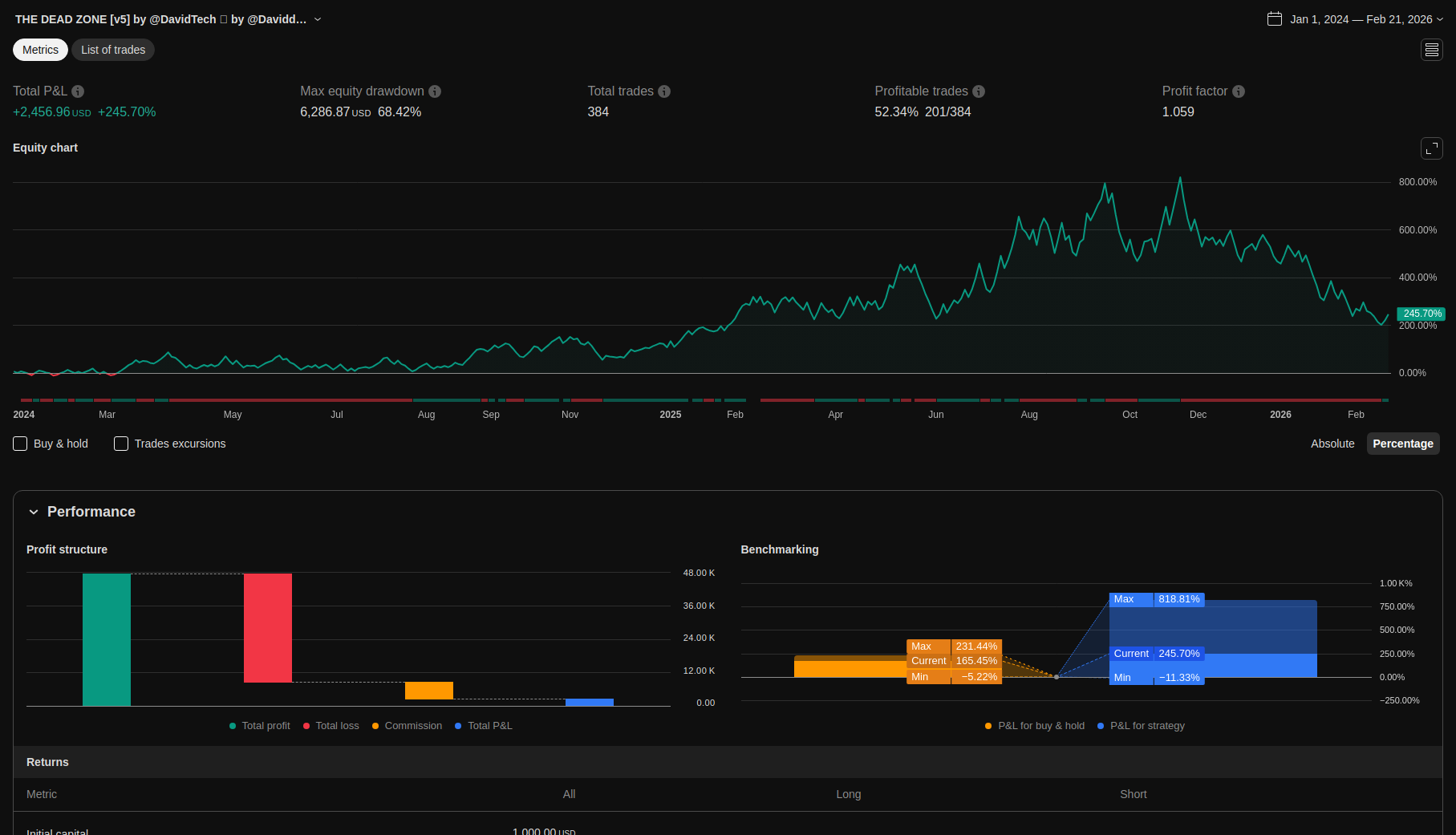Click the Profitable trades info icon
Screen dimensions: 1456x835
point(979,91)
